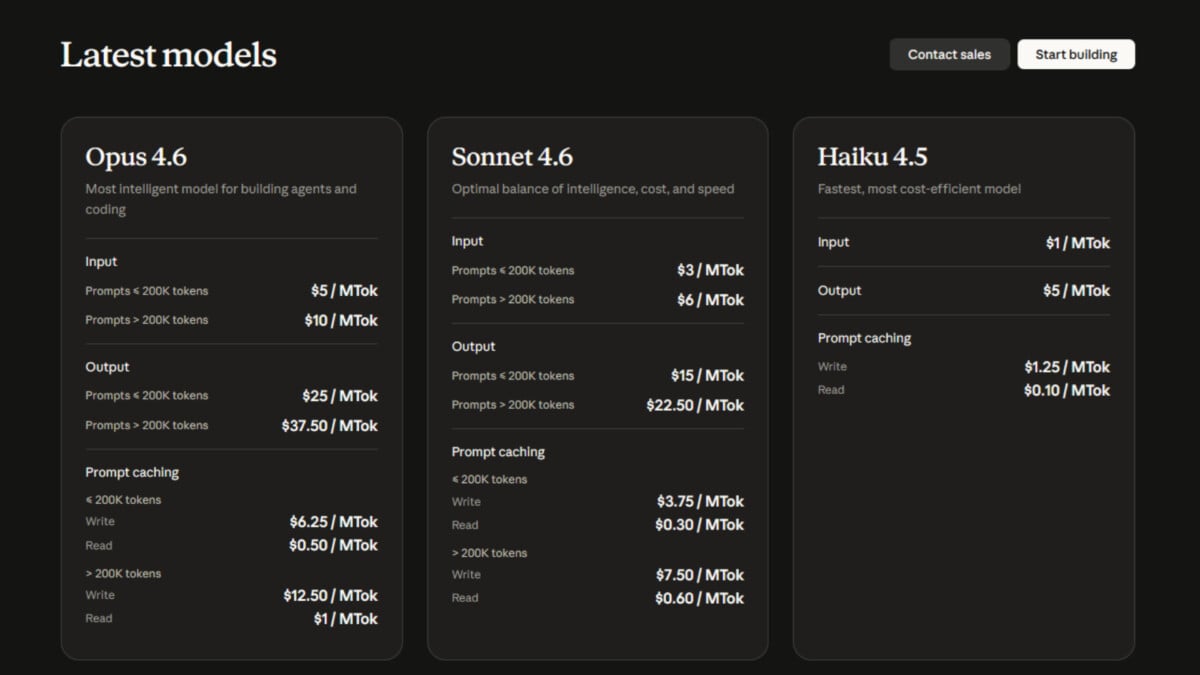Select the Sonnet 4.6 card title
This screenshot has width=1200, height=675.
pyautogui.click(x=512, y=157)
